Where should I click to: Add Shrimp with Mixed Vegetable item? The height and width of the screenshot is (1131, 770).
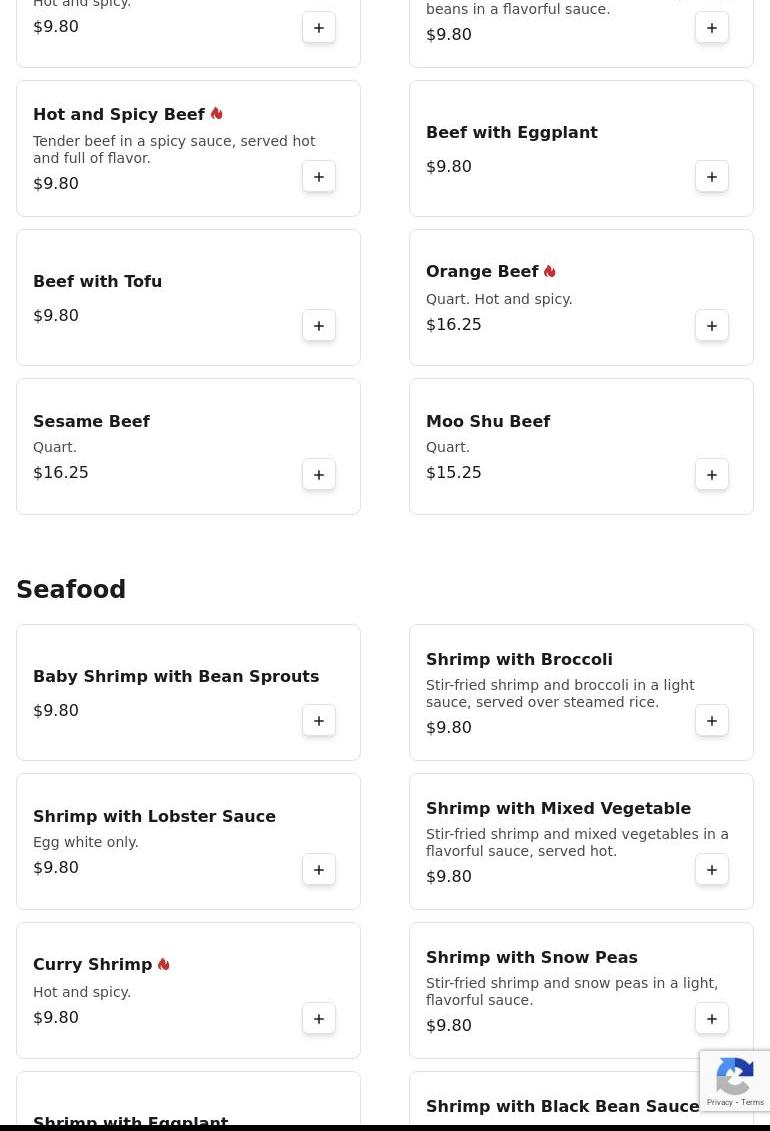[x=712, y=870]
